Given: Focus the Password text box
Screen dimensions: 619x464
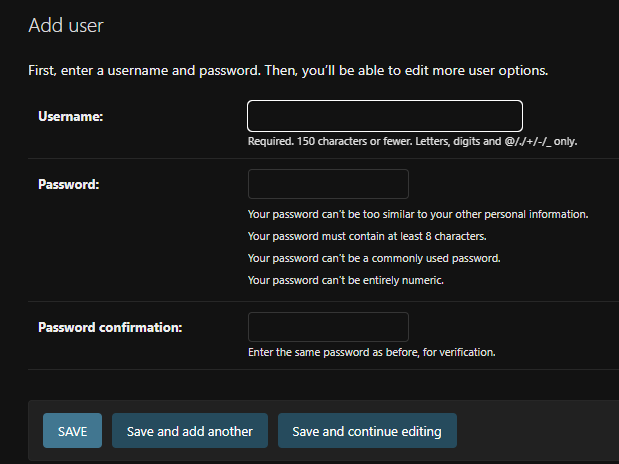Looking at the screenshot, I should point(328,184).
